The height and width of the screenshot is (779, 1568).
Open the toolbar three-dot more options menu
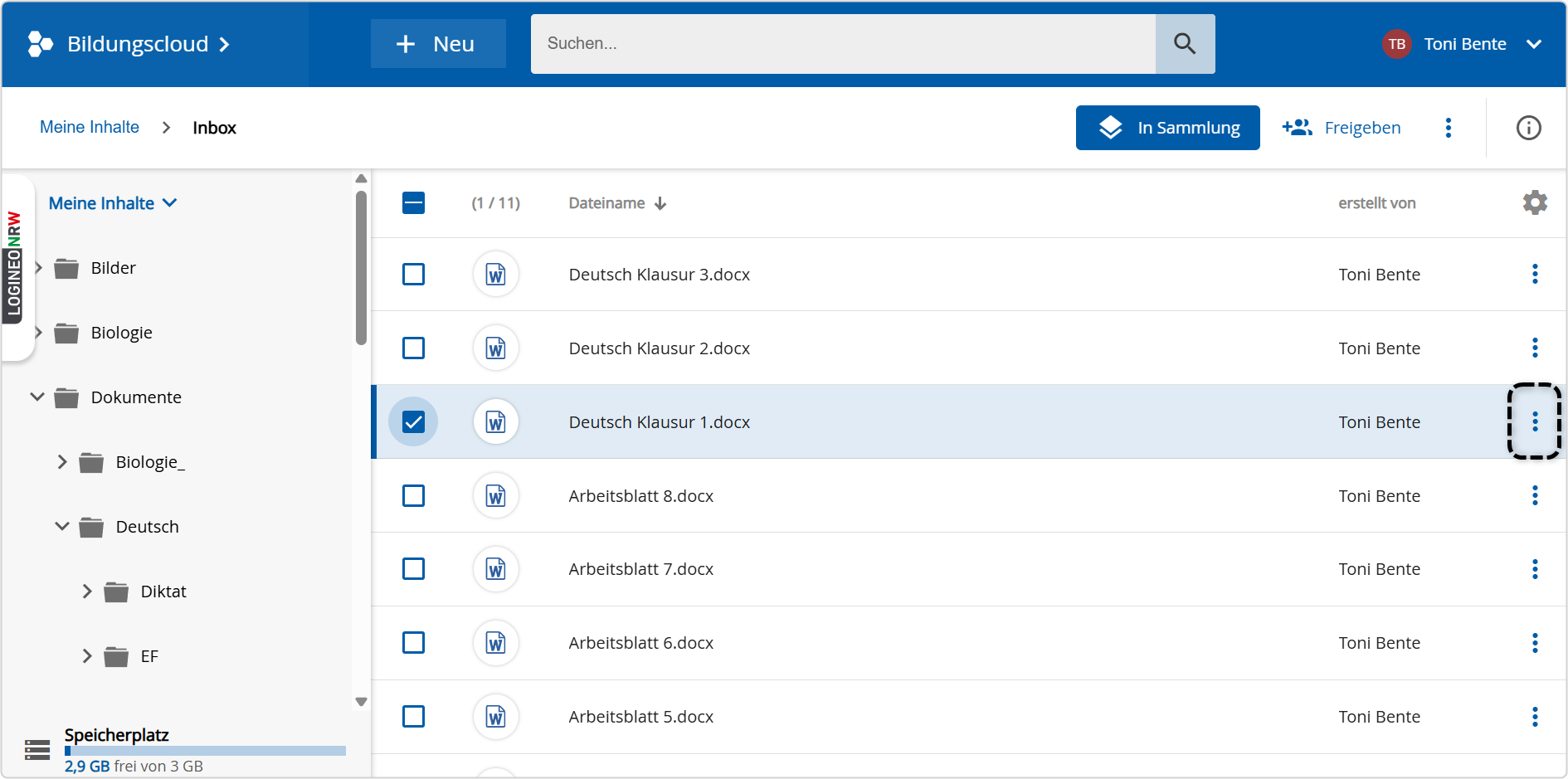pos(1449,128)
